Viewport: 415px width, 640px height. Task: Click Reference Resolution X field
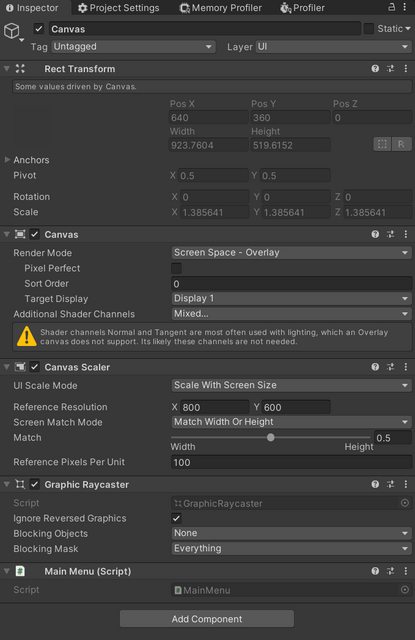[x=214, y=407]
